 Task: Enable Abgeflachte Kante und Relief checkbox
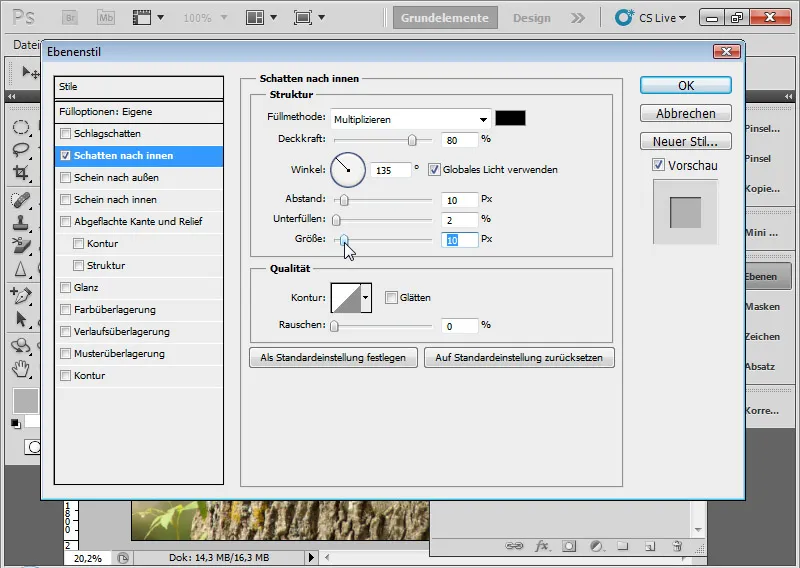65,221
